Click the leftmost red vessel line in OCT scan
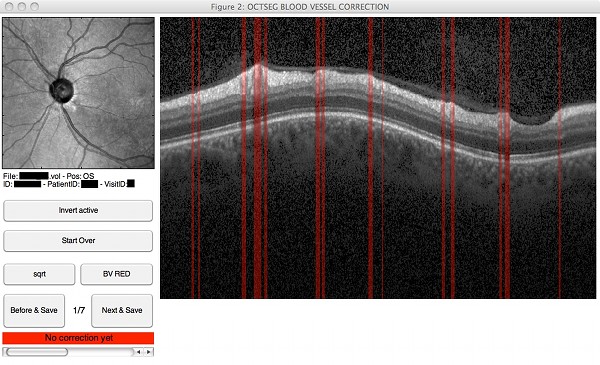This screenshot has height=365, width=600. click(x=193, y=158)
